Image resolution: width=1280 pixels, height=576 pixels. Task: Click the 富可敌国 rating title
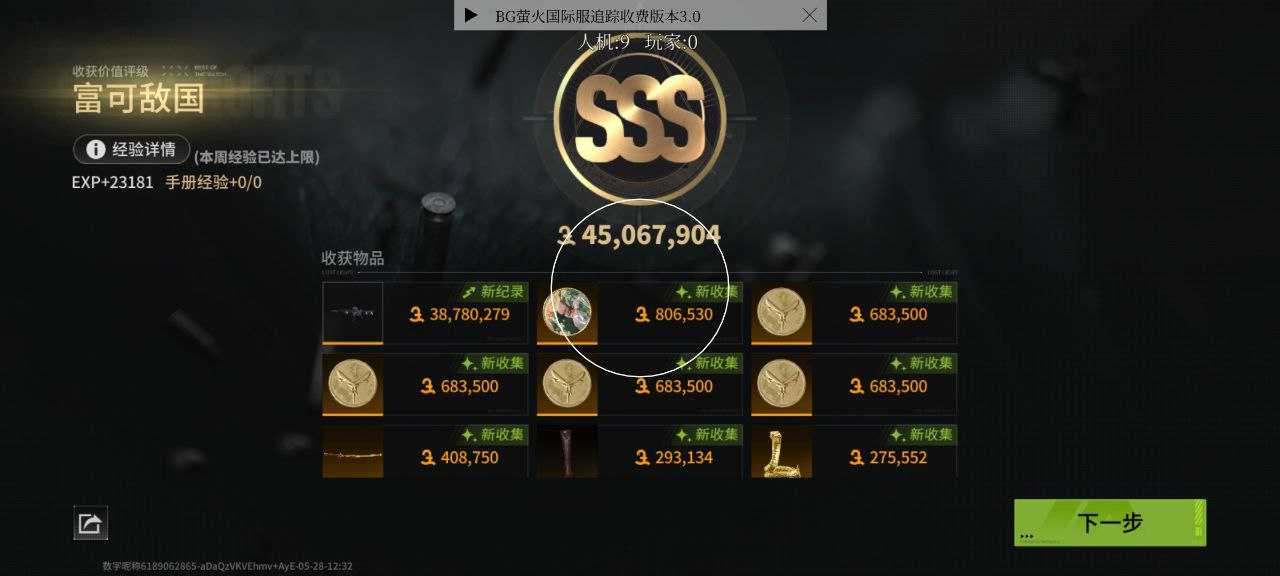138,98
